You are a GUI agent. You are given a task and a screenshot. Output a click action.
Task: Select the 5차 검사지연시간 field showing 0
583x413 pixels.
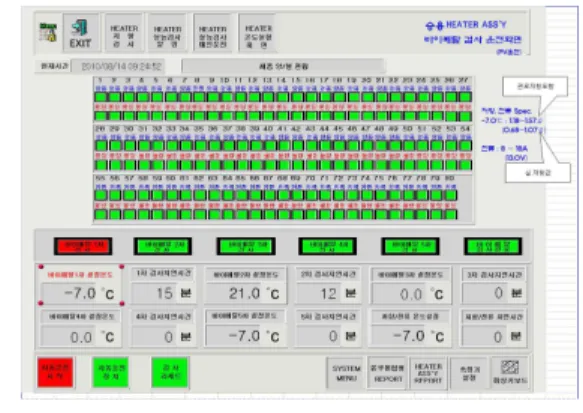tap(319, 336)
